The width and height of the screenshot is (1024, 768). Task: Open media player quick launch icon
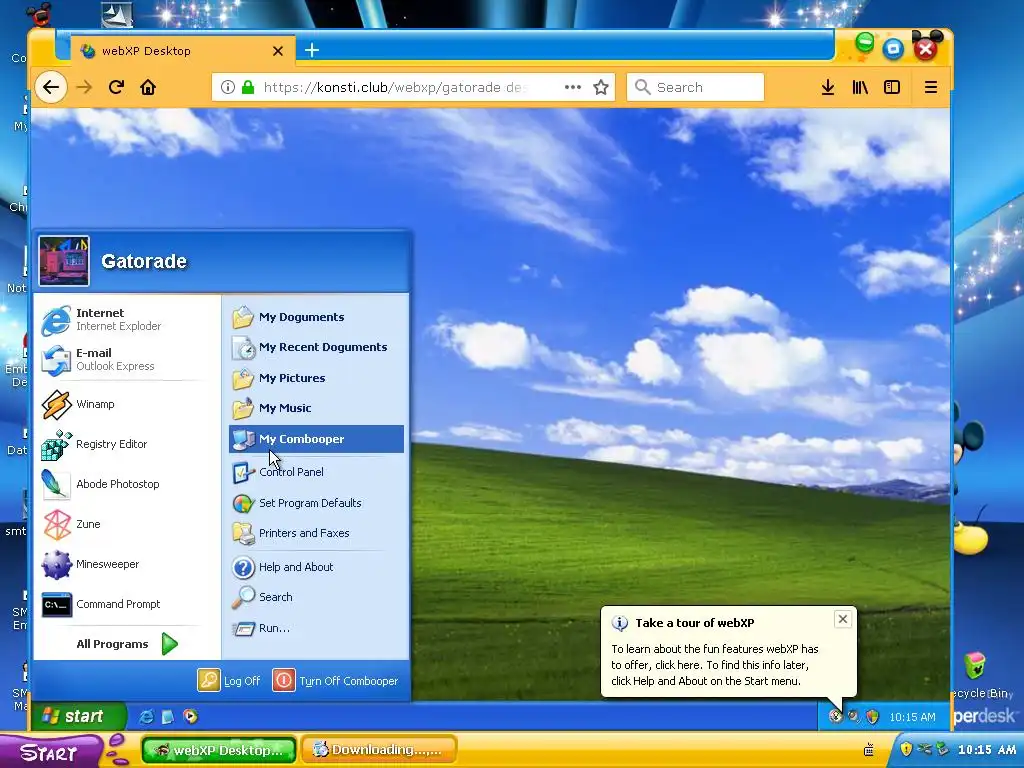[190, 717]
